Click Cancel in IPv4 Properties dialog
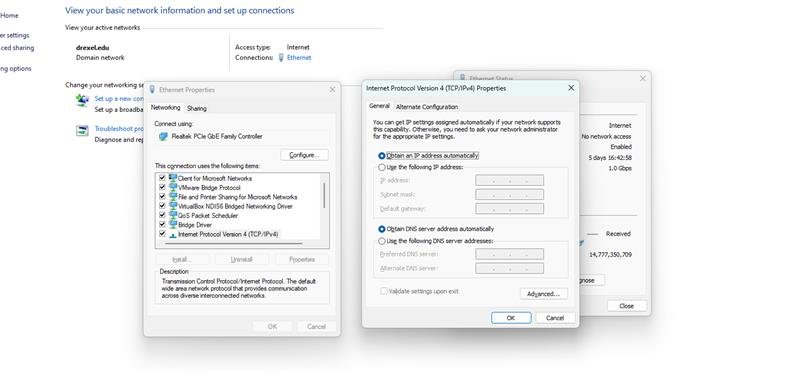Viewport: 800px width, 373px height. pyautogui.click(x=555, y=317)
